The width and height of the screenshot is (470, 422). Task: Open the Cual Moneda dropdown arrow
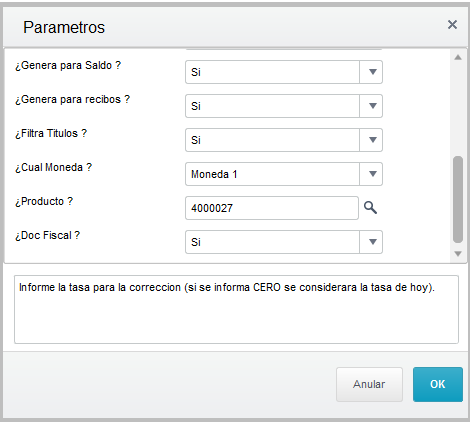pos(371,174)
